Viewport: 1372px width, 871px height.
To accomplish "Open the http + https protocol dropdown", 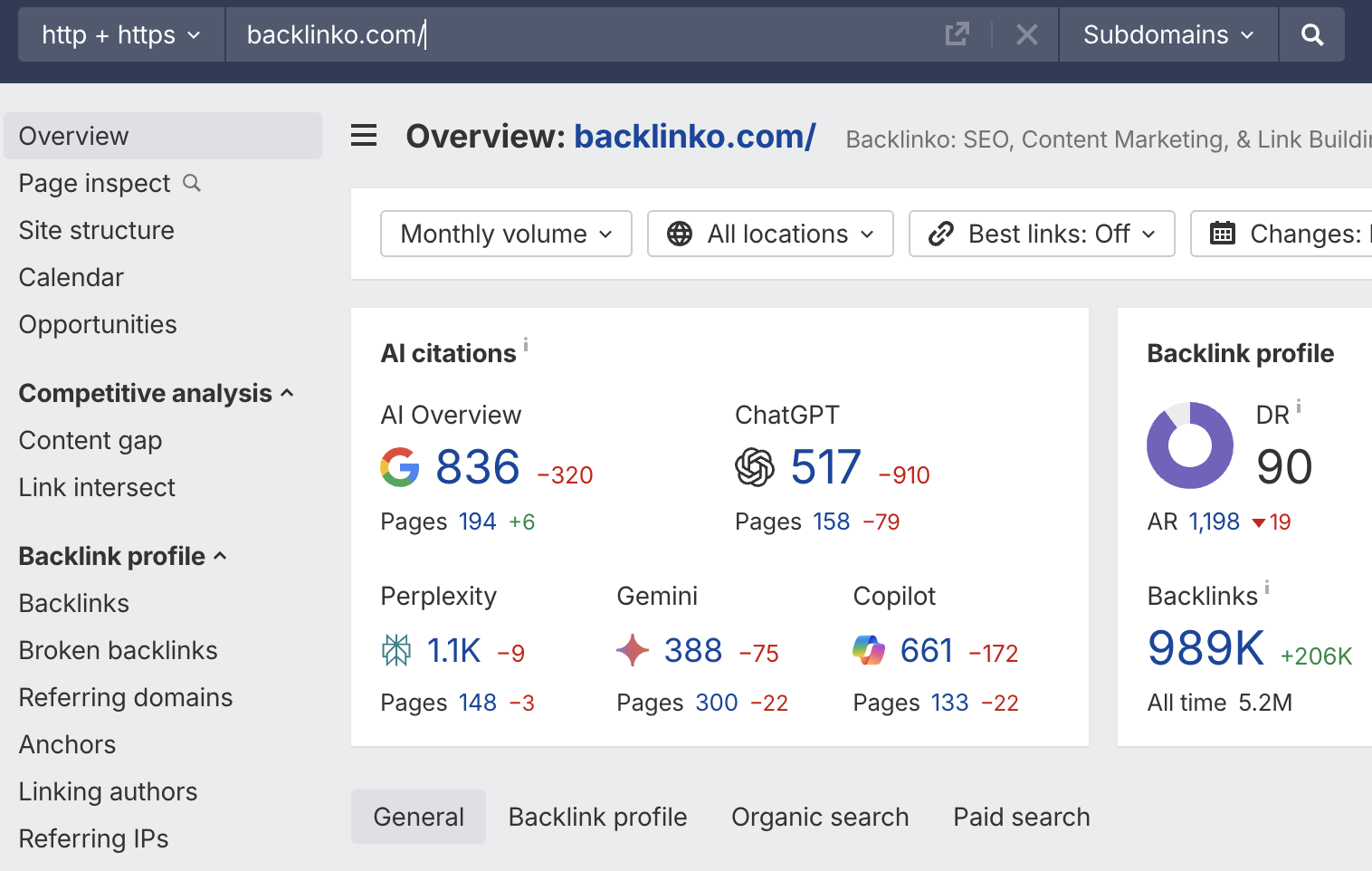I will pyautogui.click(x=120, y=35).
